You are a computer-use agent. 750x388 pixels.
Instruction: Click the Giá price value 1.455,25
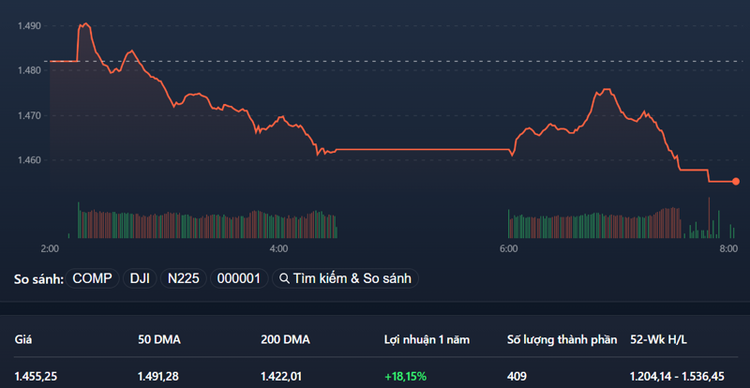pyautogui.click(x=36, y=377)
